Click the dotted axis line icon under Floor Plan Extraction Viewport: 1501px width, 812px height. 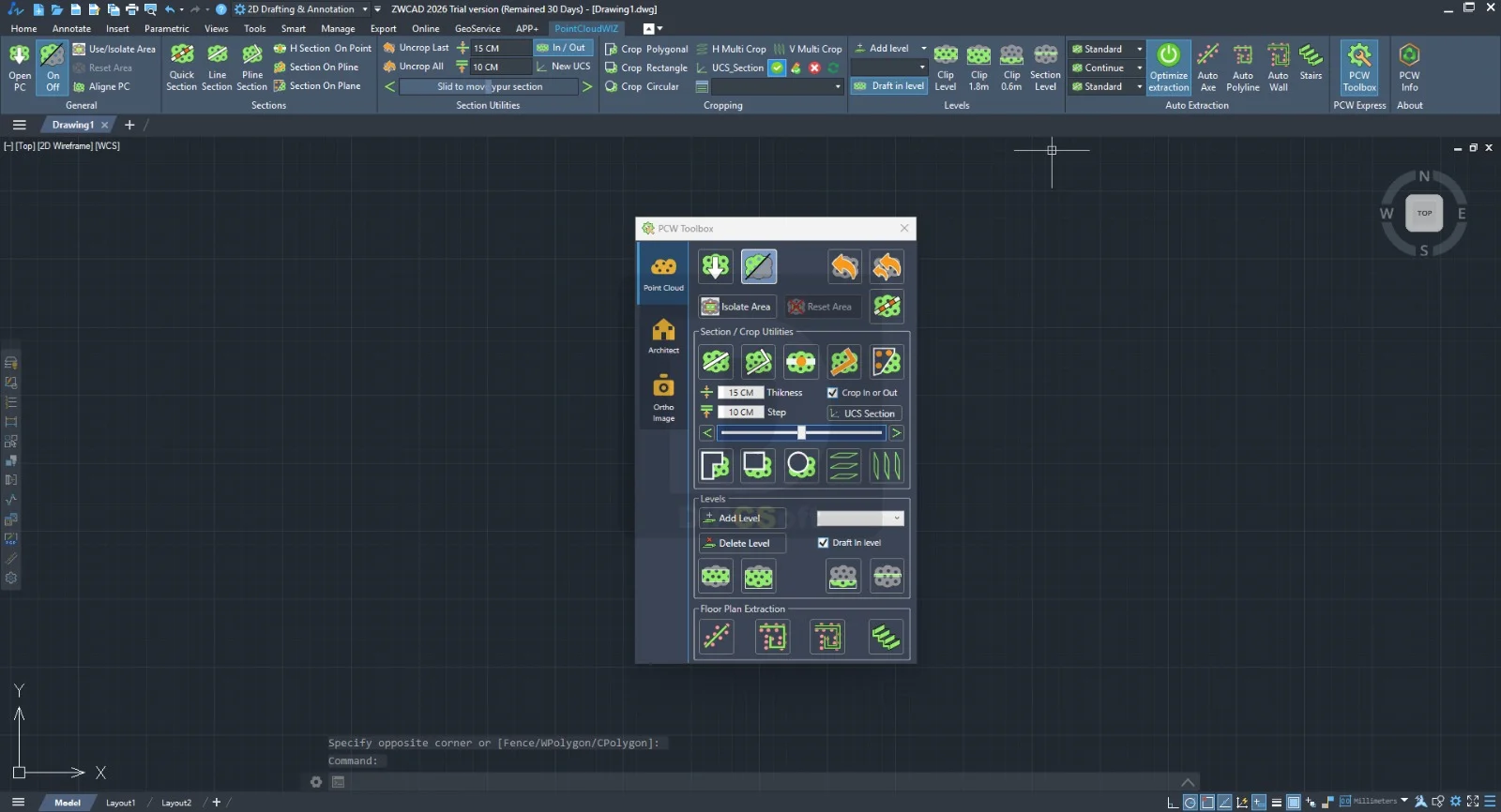(717, 637)
